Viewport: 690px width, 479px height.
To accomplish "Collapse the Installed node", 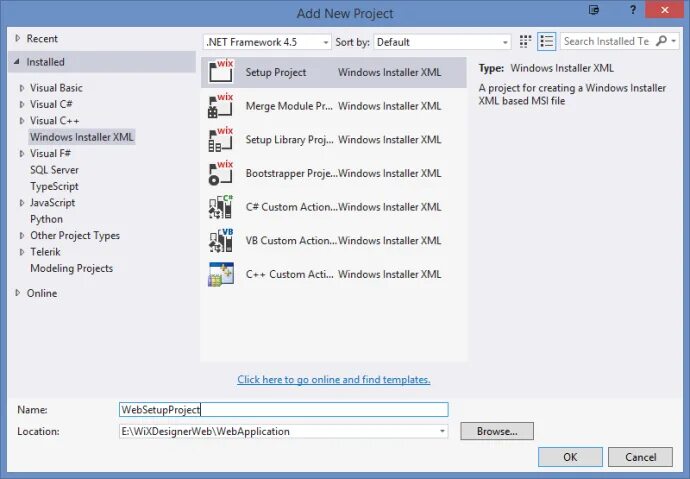I will tap(17, 62).
